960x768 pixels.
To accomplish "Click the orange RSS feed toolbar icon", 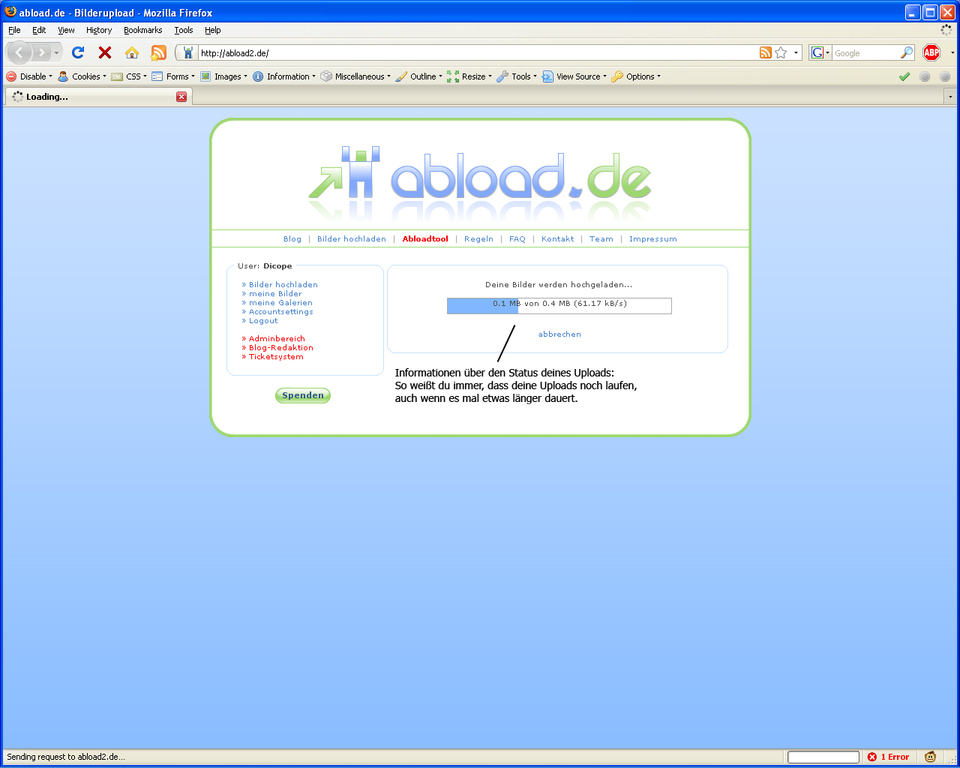I will (159, 53).
